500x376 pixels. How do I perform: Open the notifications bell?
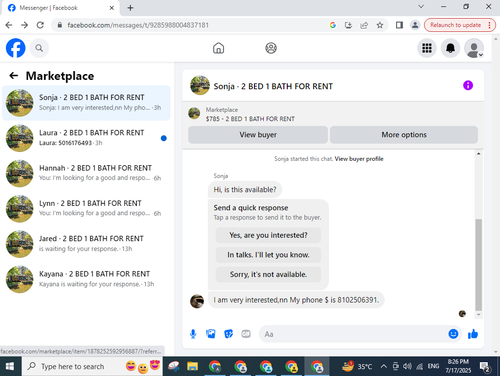(x=450, y=48)
